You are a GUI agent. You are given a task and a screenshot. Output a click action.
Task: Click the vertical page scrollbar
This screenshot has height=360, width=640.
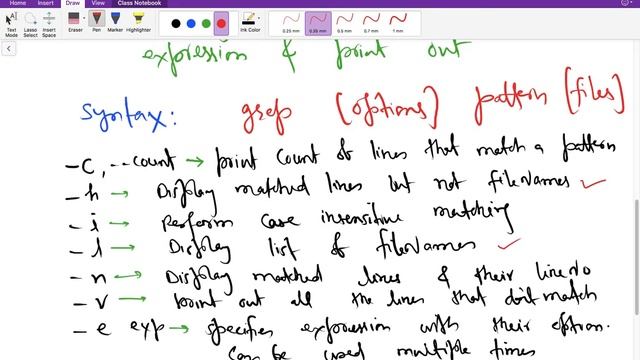637,257
